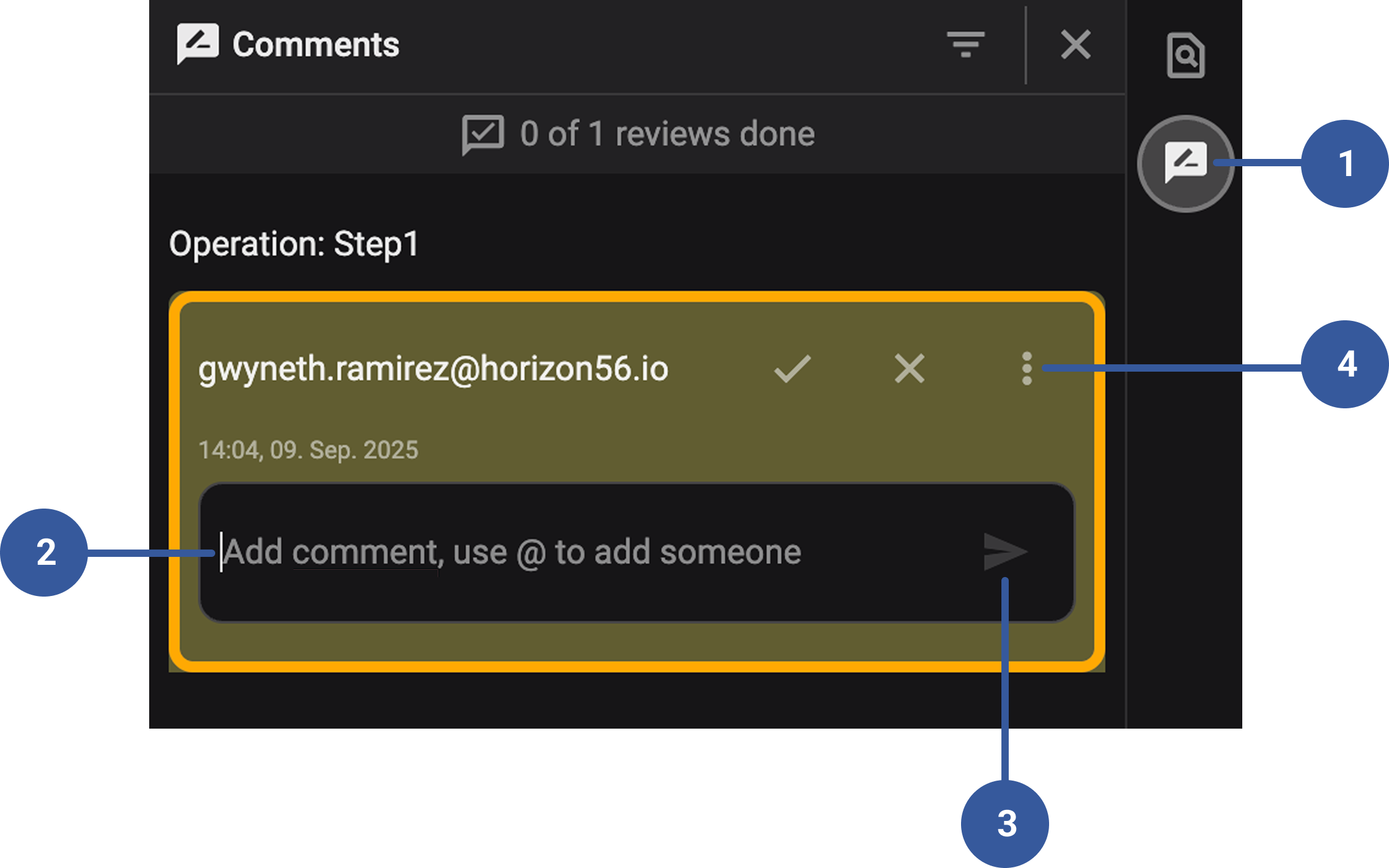Screen dimensions: 1389x868
Task: Approve the comment with the checkmark icon
Action: tap(793, 368)
